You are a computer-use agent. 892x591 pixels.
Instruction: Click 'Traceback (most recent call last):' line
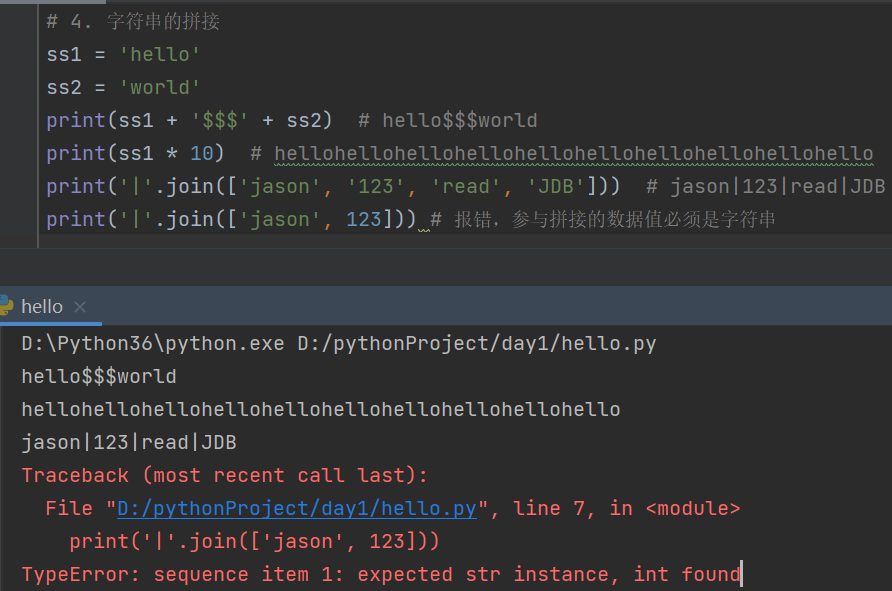point(224,476)
